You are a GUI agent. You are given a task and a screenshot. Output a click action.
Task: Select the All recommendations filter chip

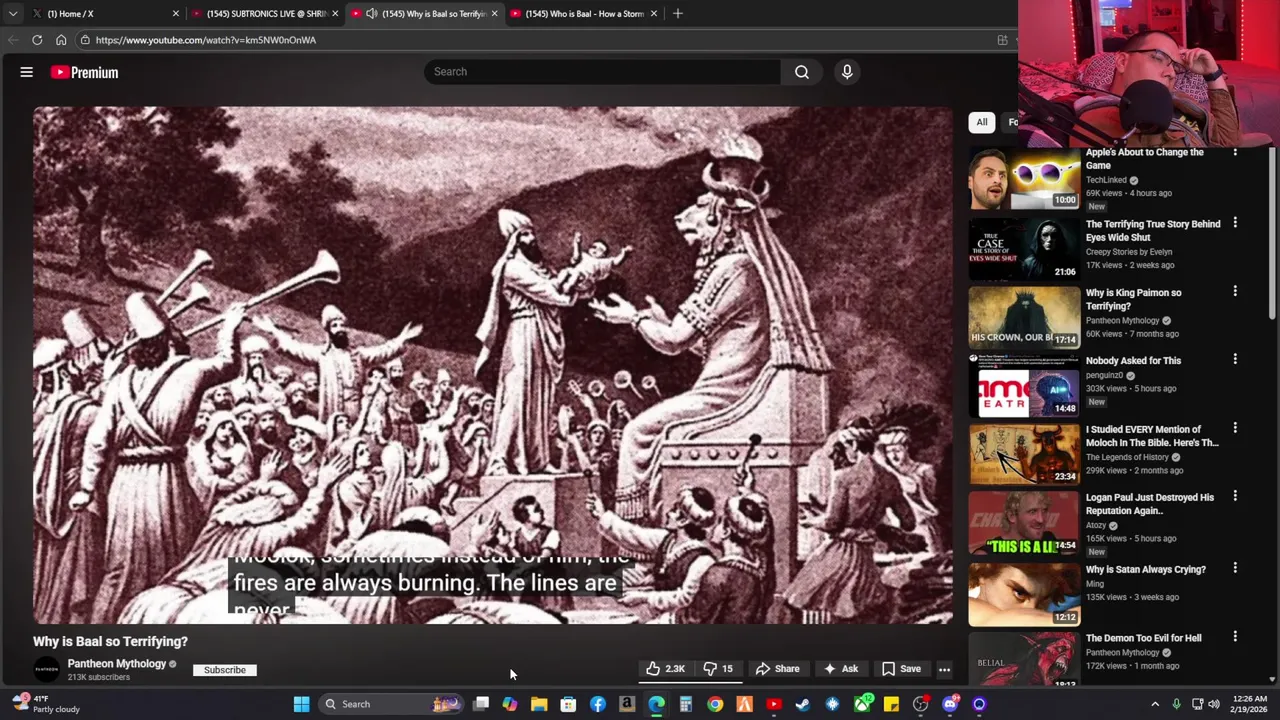coord(982,122)
